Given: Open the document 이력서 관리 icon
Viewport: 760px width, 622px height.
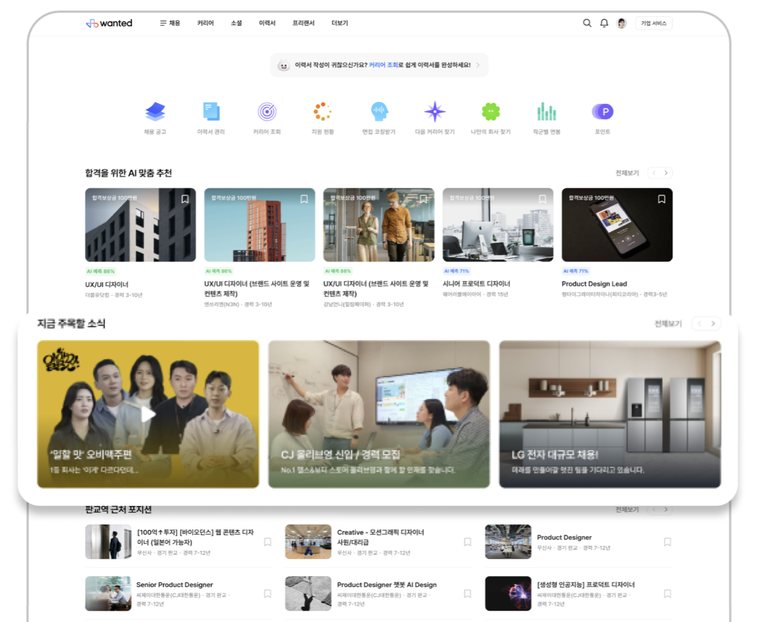Looking at the screenshot, I should tap(211, 112).
